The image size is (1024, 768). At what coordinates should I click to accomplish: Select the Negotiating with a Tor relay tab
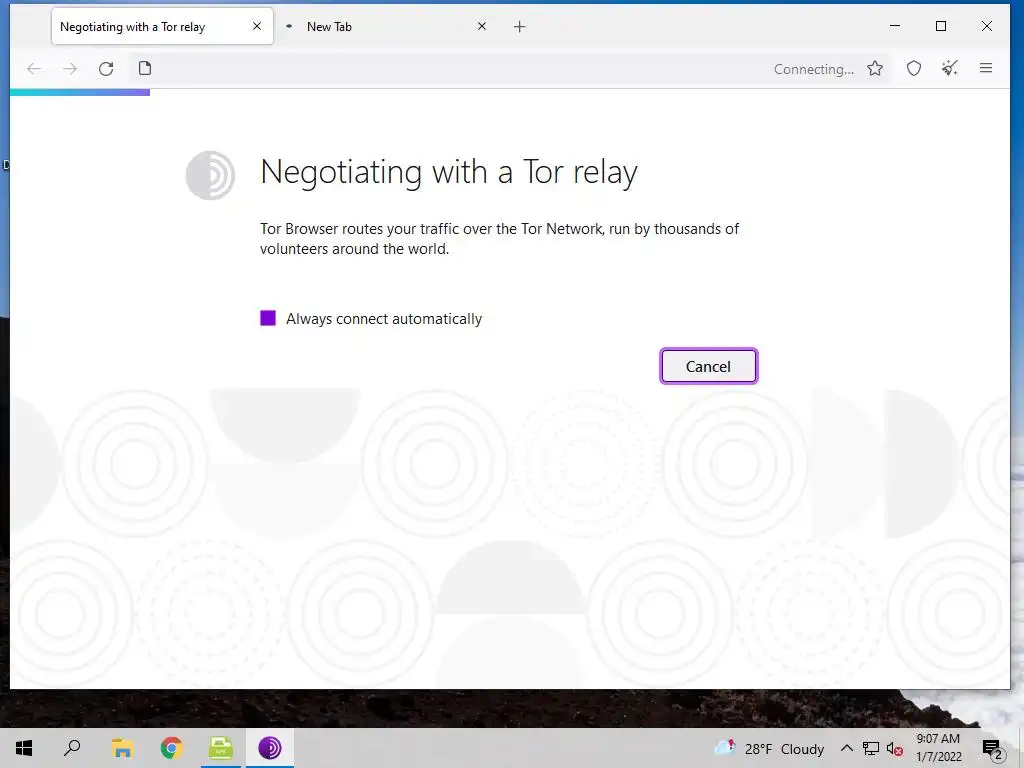[x=162, y=27]
